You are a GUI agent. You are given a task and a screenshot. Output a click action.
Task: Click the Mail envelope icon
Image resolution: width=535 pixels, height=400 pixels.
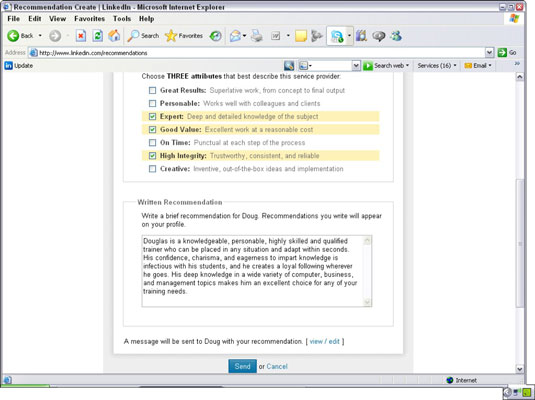(x=235, y=35)
